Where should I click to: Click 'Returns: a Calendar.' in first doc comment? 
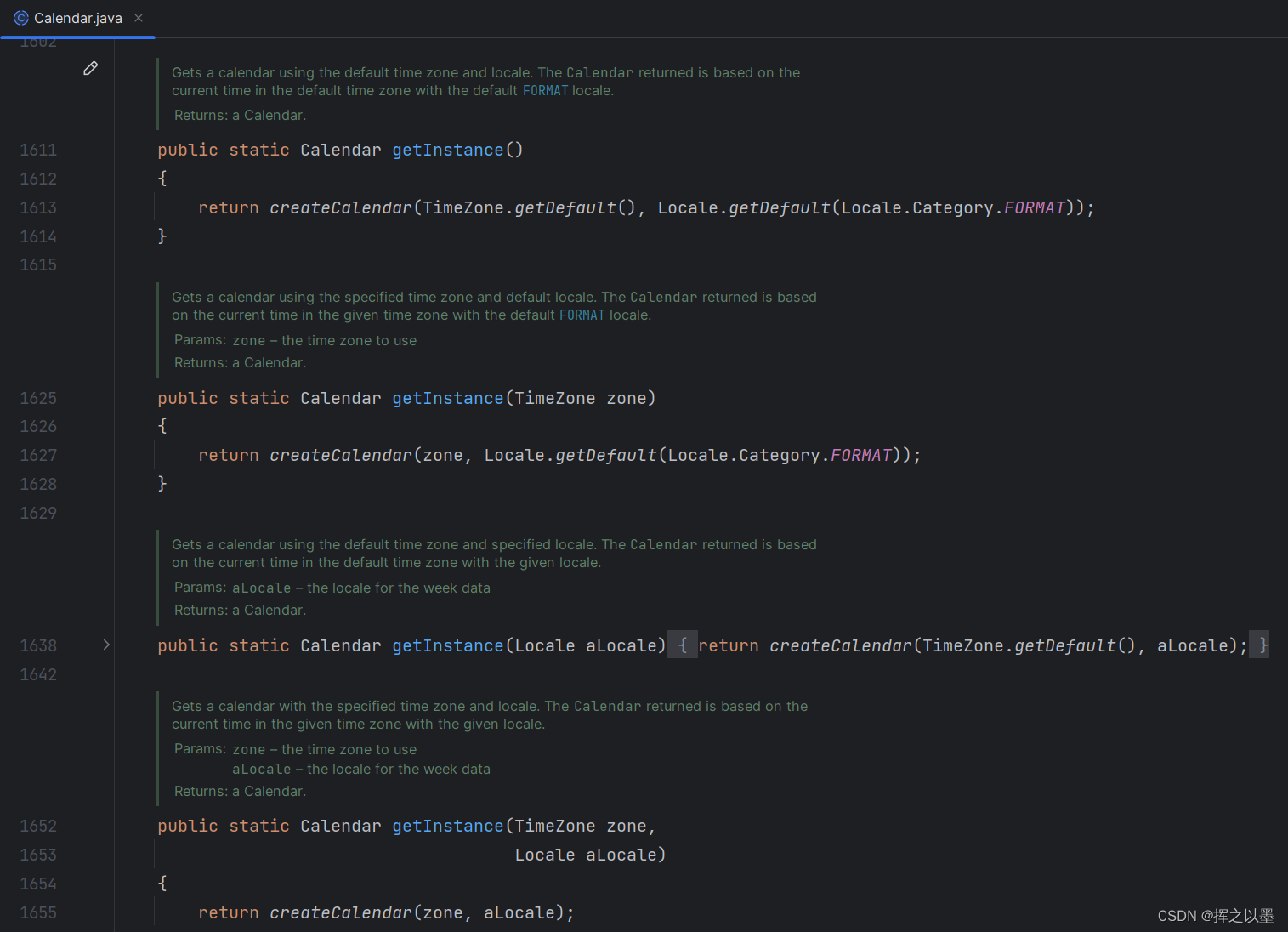click(240, 116)
